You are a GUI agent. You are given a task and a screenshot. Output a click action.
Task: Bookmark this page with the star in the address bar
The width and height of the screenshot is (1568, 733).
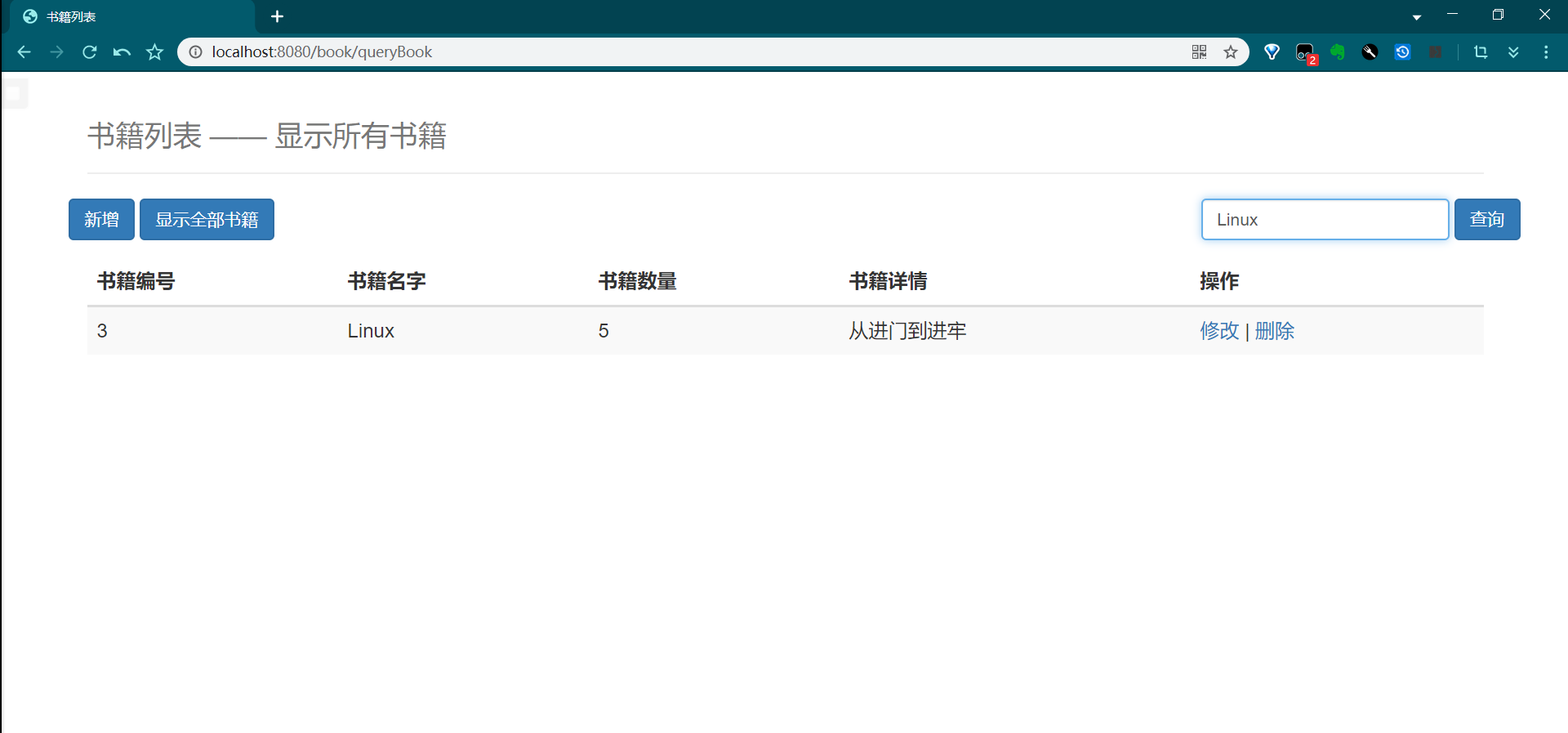(1231, 52)
